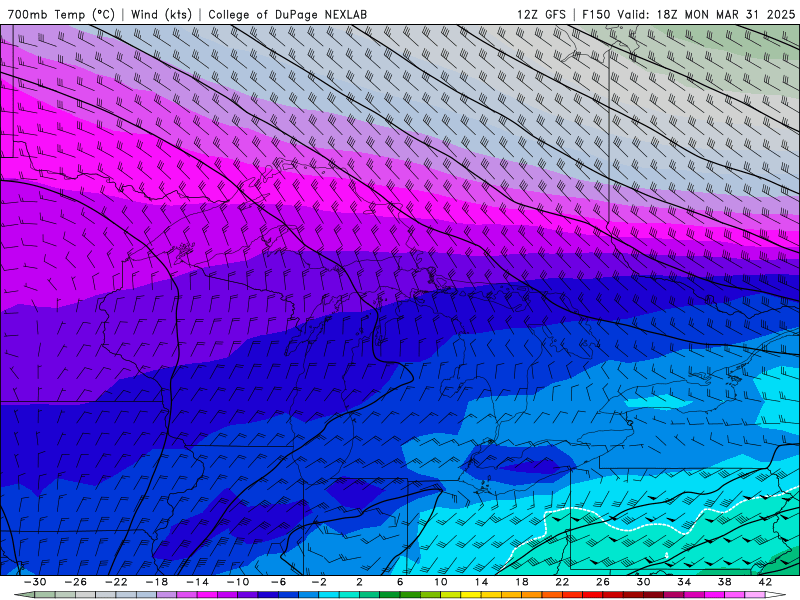The image size is (800, 600).
Task: Click the 14 colorbar label
Action: pyautogui.click(x=481, y=582)
